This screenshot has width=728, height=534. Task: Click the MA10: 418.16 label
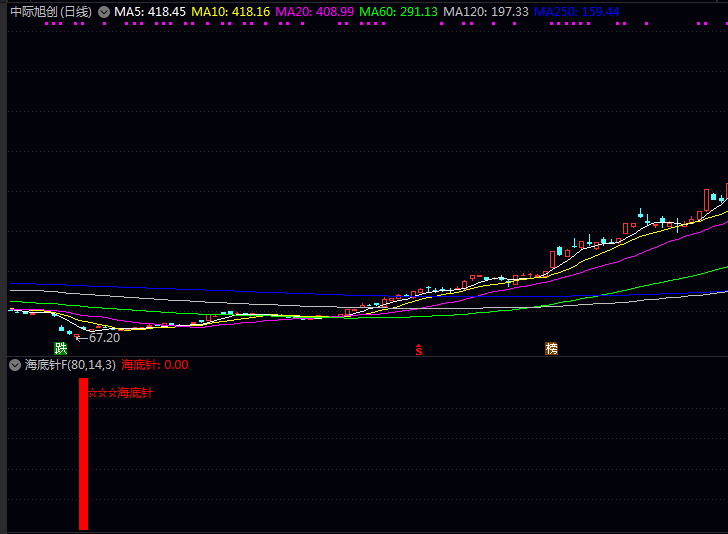(x=230, y=12)
